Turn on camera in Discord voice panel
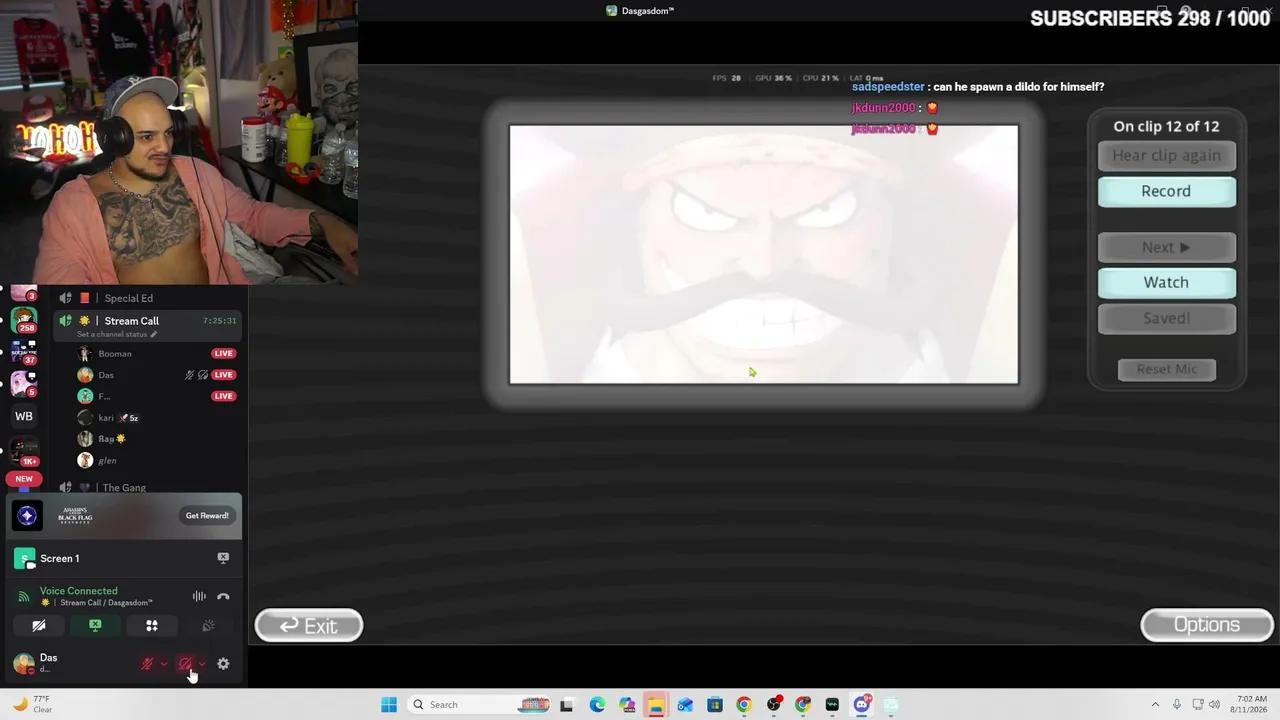The image size is (1280, 720). pyautogui.click(x=39, y=626)
